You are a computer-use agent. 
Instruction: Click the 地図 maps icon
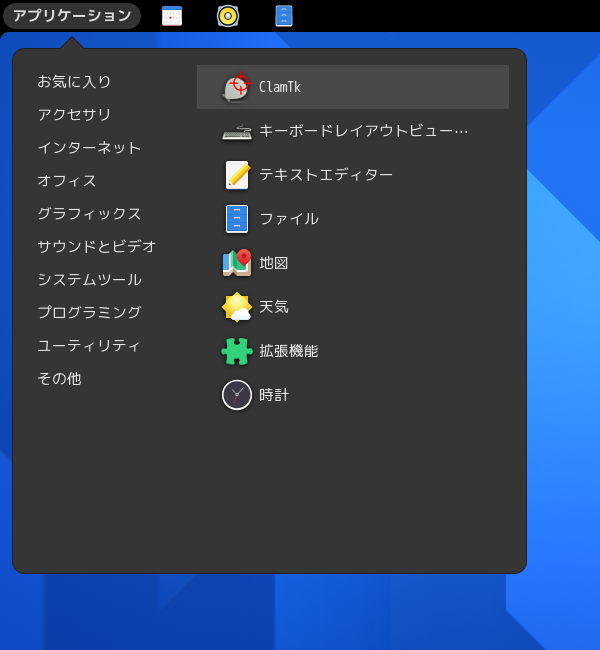(x=237, y=263)
